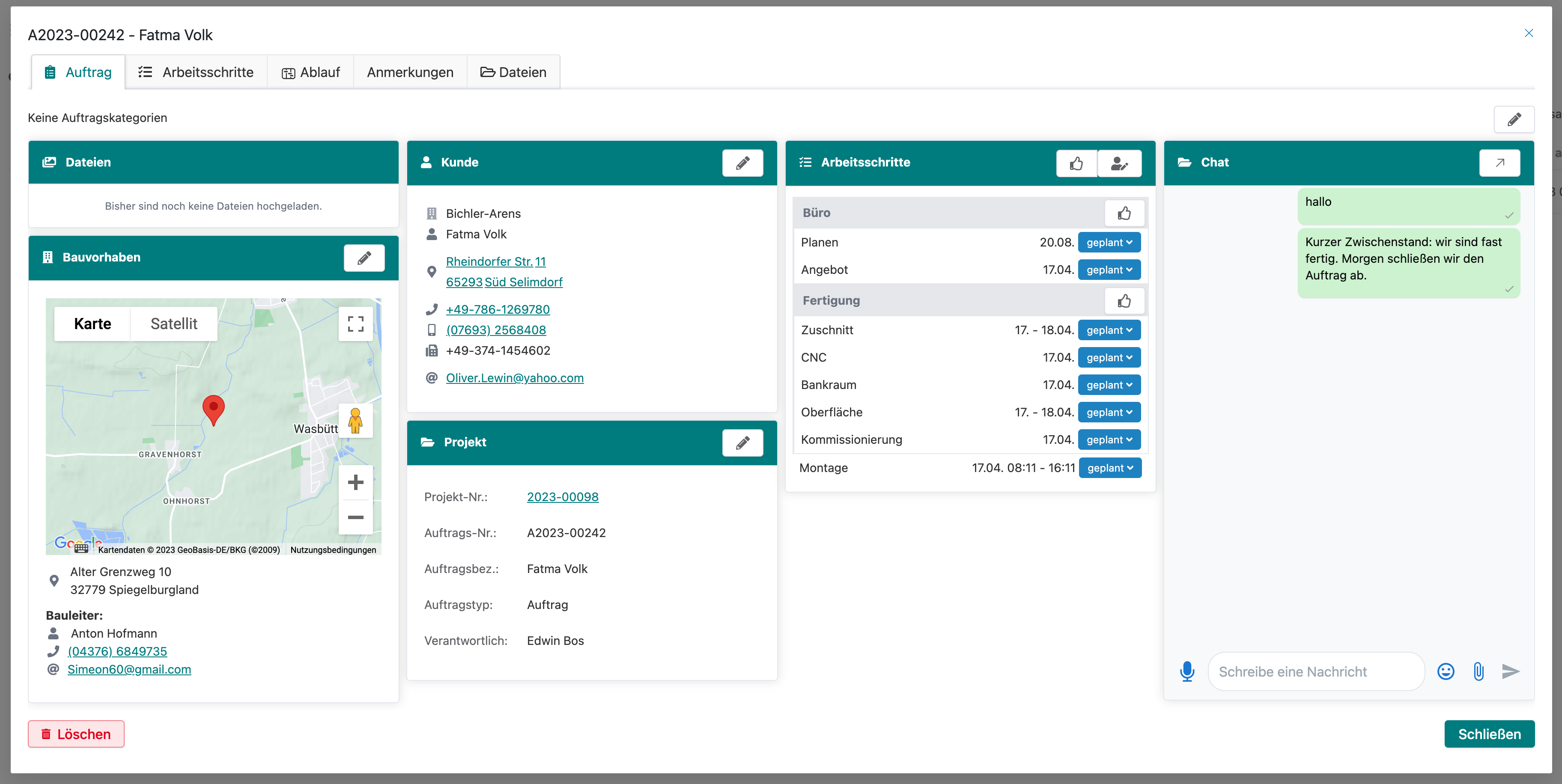
Task: Click the microphone icon in chat
Action: coord(1186,671)
